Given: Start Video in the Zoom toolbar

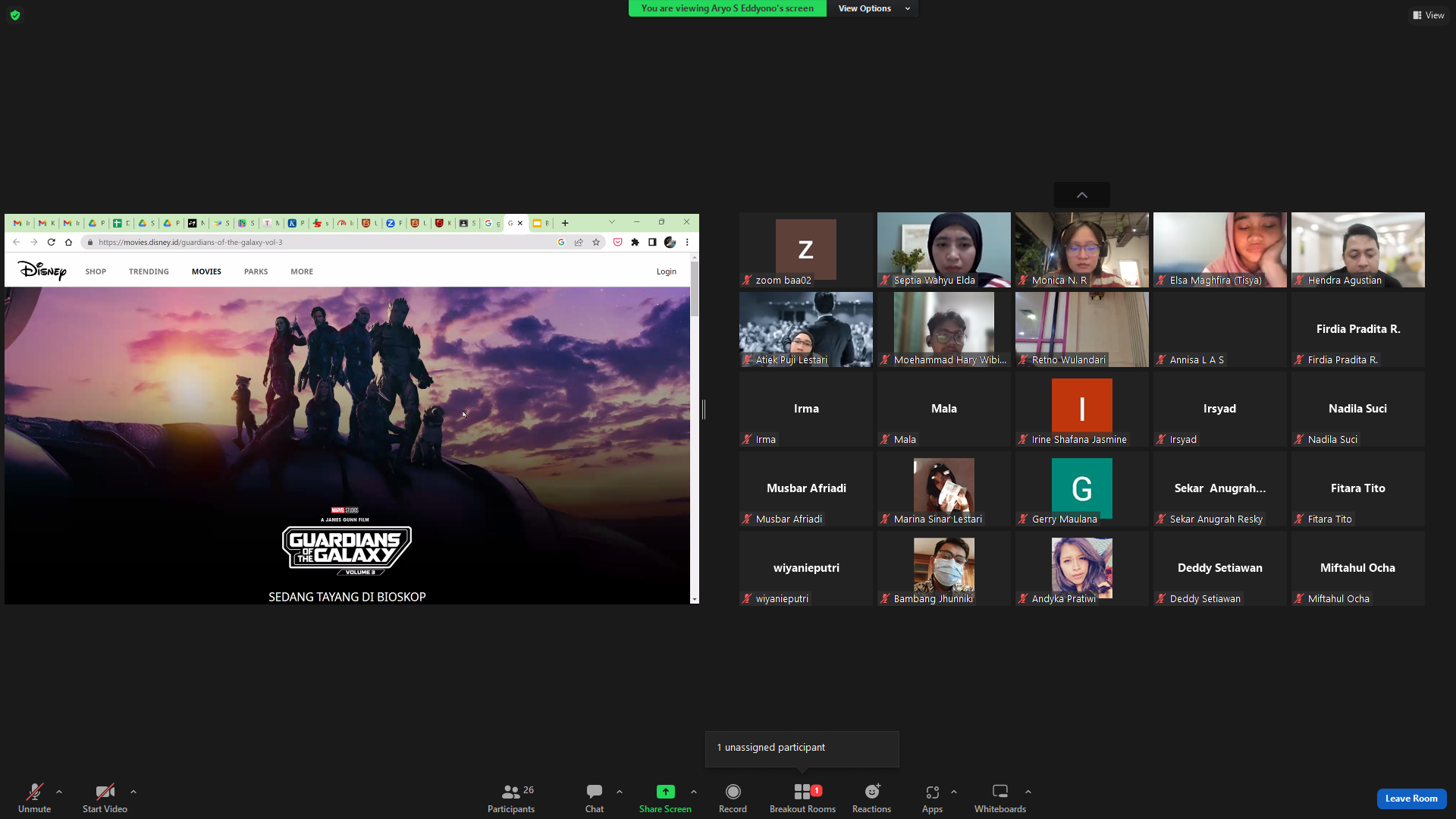Looking at the screenshot, I should [x=105, y=798].
